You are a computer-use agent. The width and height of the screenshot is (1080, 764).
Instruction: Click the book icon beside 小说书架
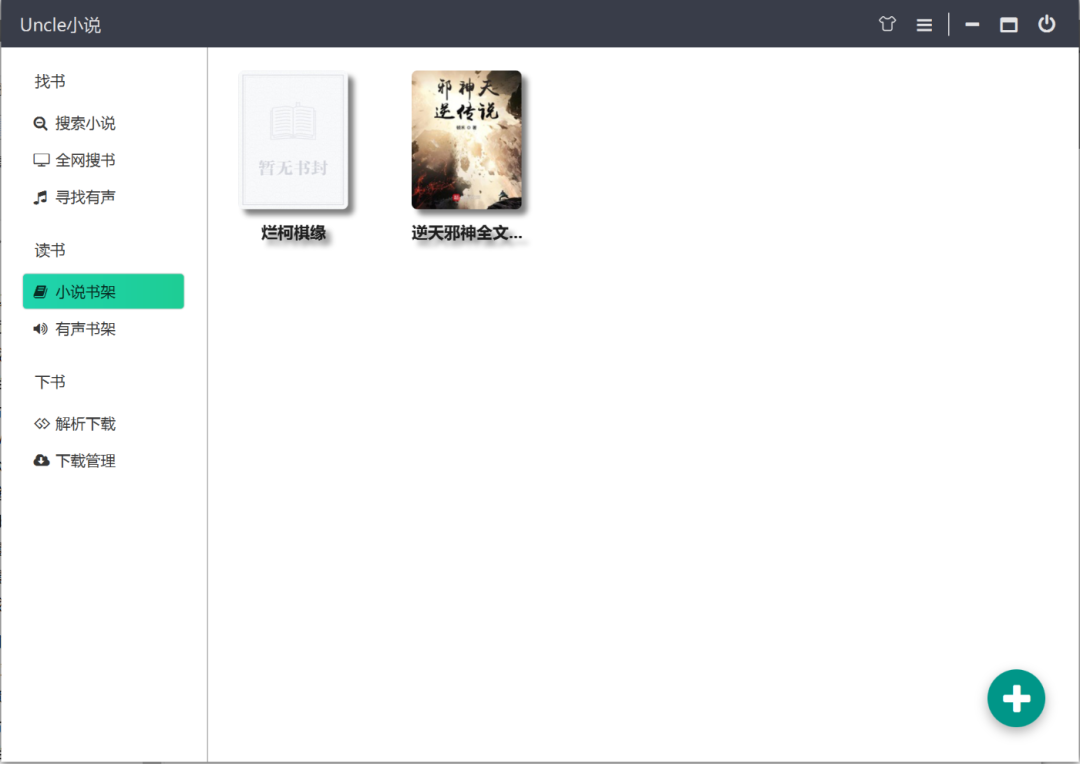click(41, 291)
